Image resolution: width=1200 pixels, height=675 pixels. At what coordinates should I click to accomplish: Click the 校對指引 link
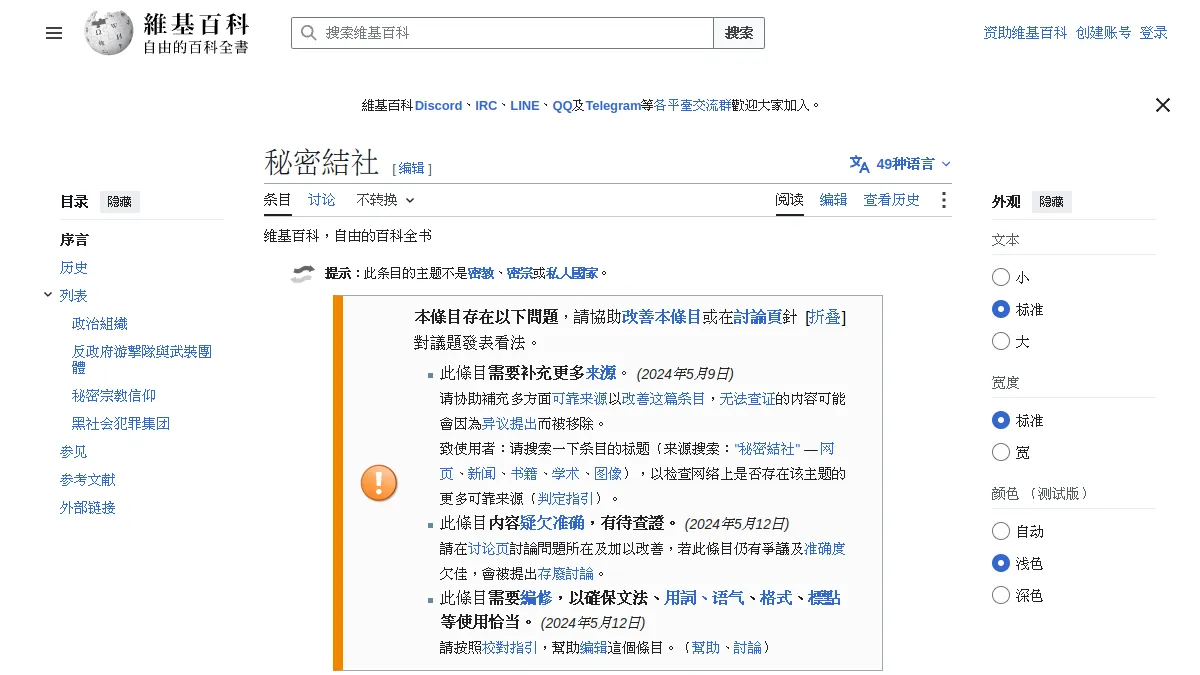click(x=509, y=647)
